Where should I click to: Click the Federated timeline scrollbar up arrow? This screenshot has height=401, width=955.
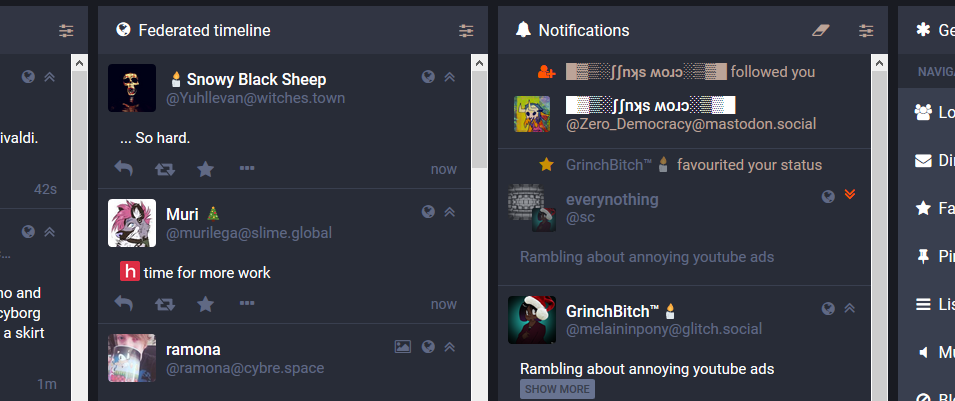click(479, 63)
